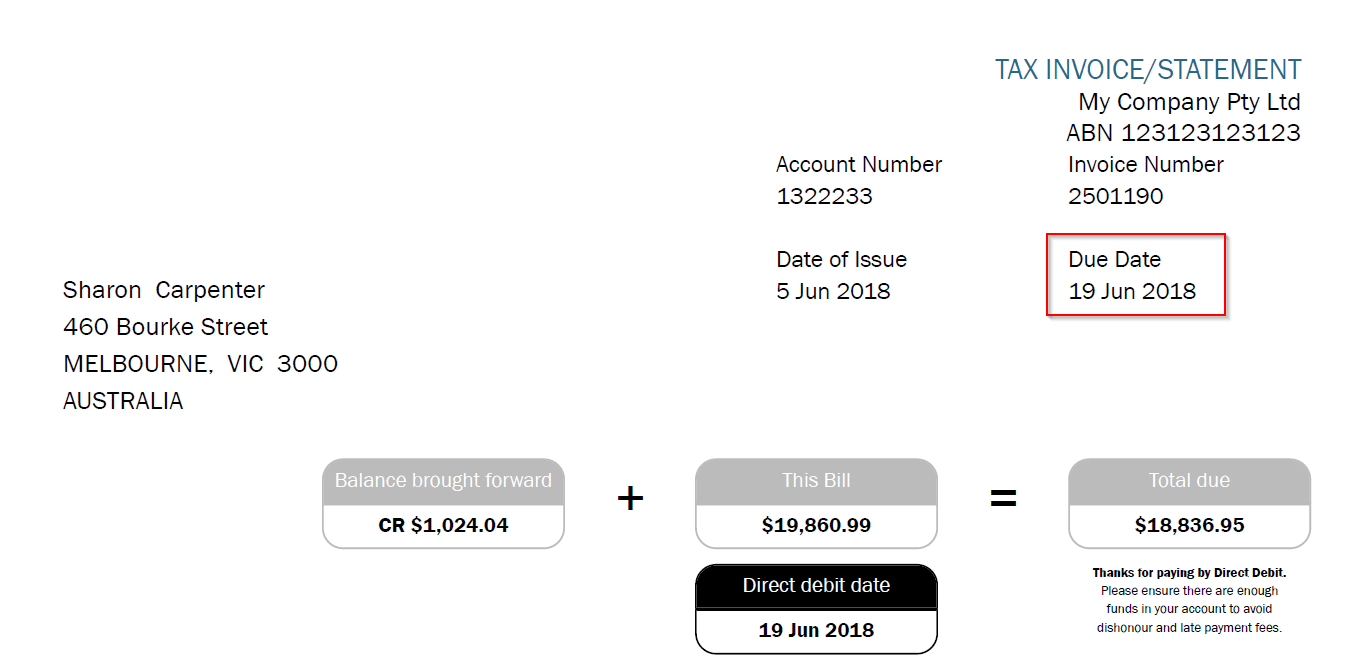This screenshot has width=1357, height=664.
Task: Click the Date of Issue label
Action: tap(841, 260)
